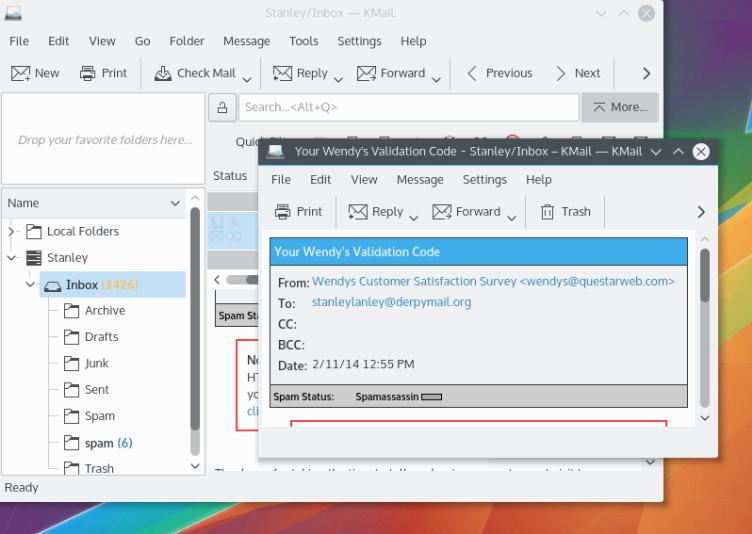Open Reply dropdown arrow in main toolbar
Viewport: 752px width, 534px height.
click(x=338, y=78)
